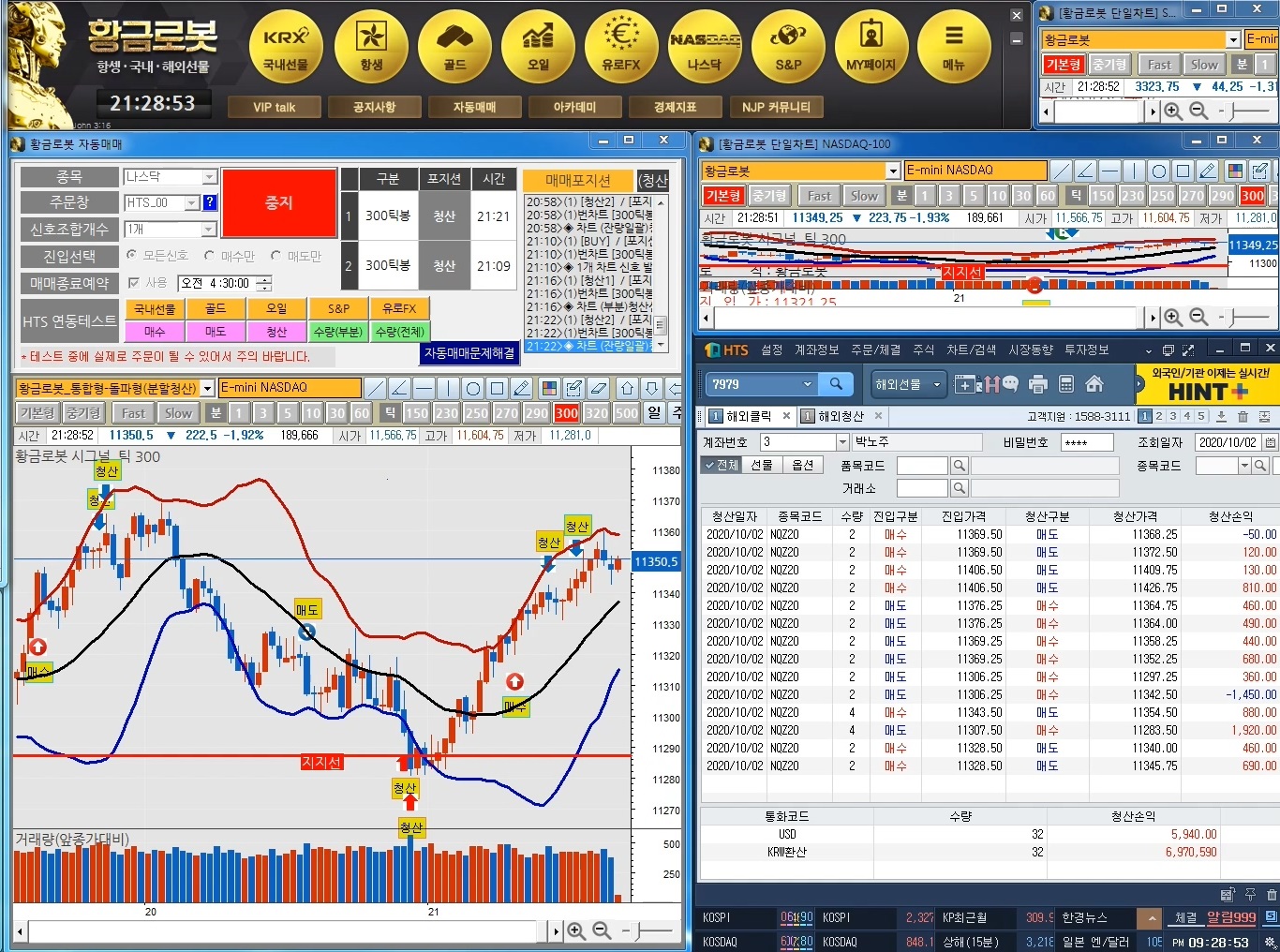Select the circle drawing tool in the 통합형 chart toolbar
Viewport: 1280px width, 952px height.
(x=473, y=388)
